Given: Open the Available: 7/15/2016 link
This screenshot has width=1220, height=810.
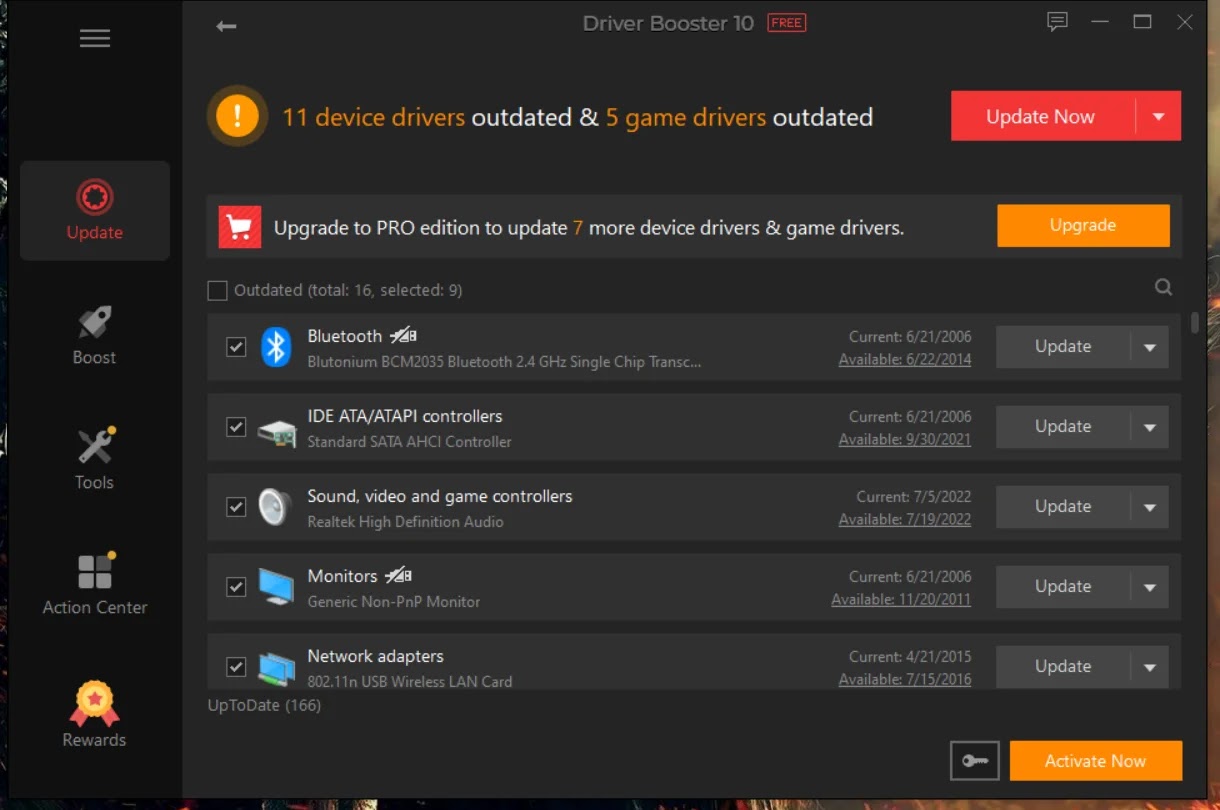Looking at the screenshot, I should point(905,680).
